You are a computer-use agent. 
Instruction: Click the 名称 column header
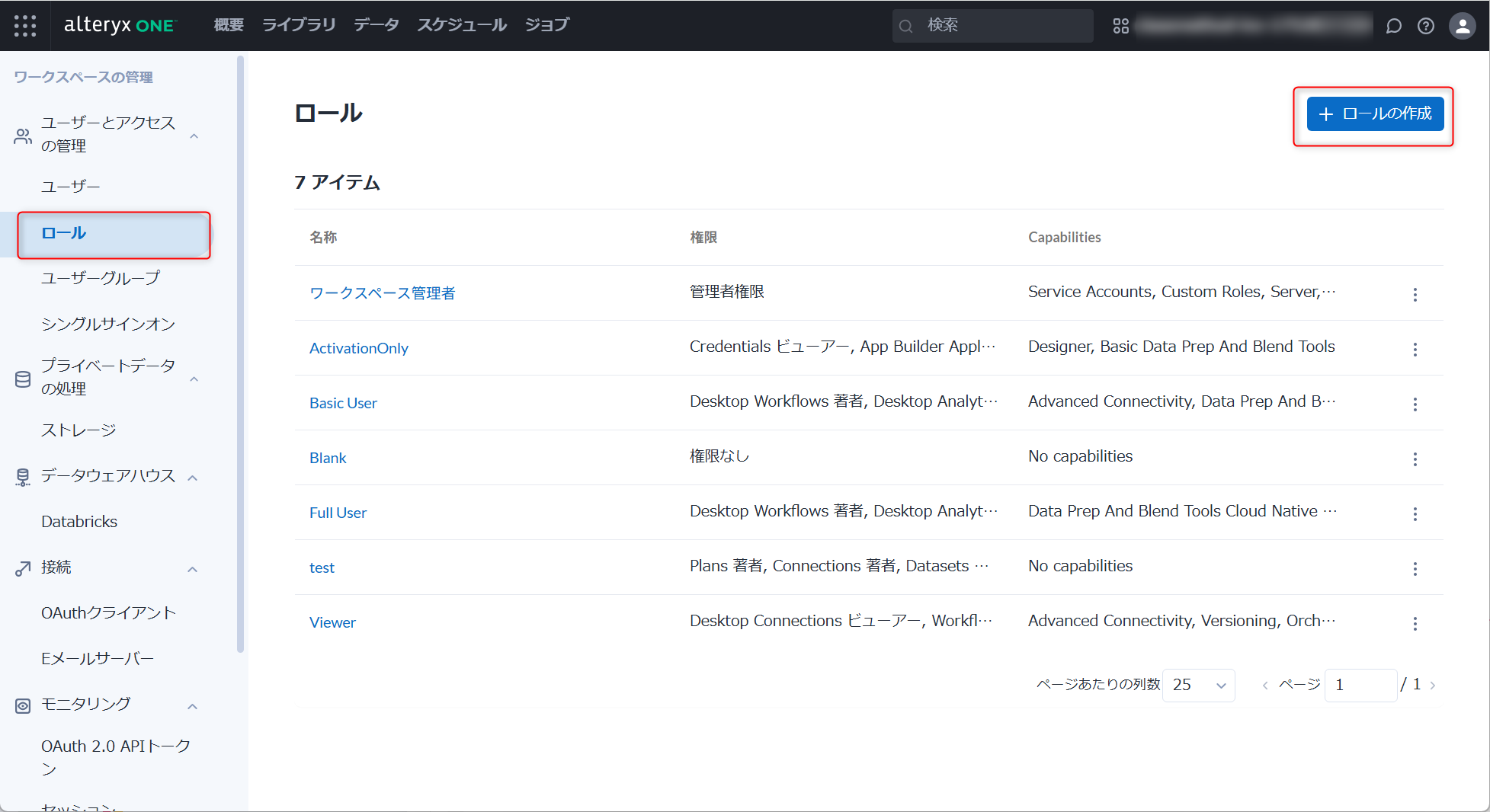click(x=323, y=238)
